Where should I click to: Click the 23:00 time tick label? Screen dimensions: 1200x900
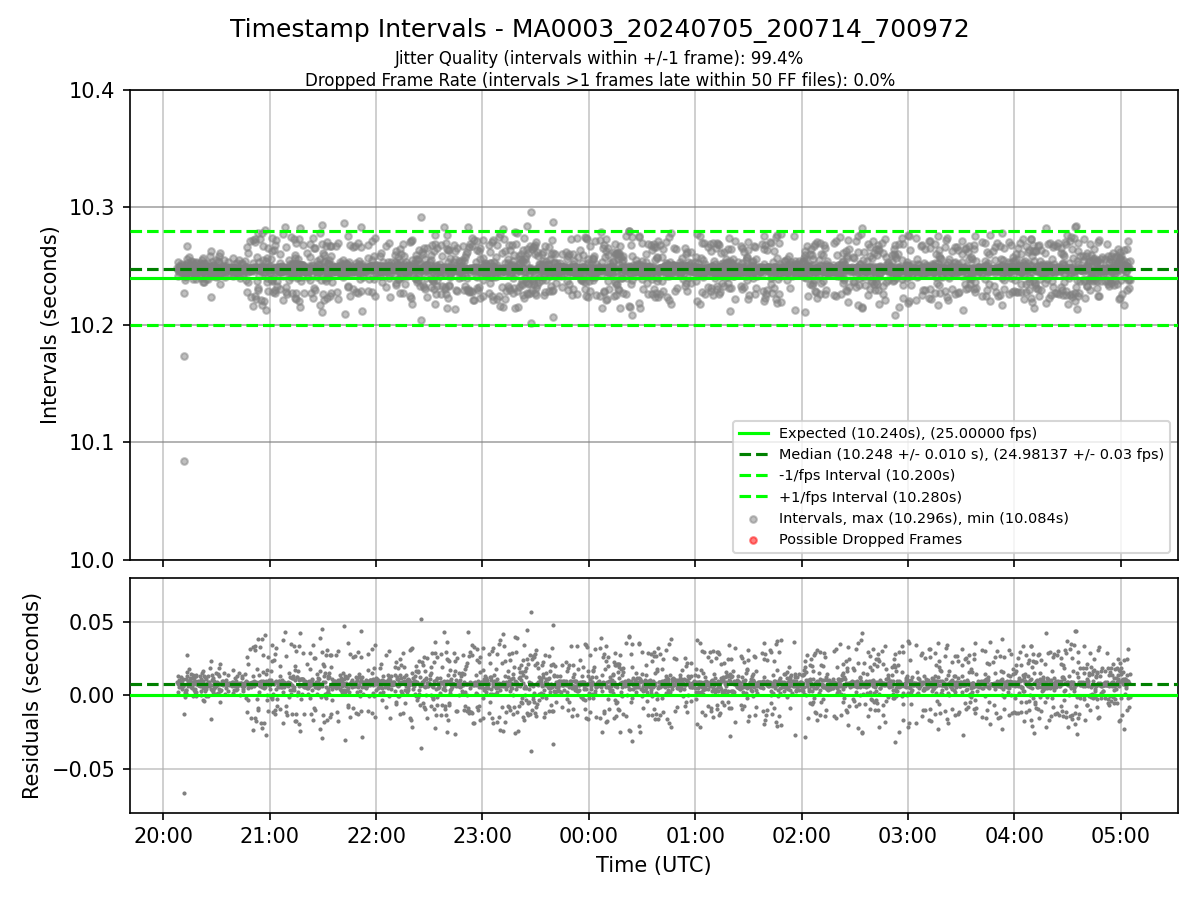[482, 834]
